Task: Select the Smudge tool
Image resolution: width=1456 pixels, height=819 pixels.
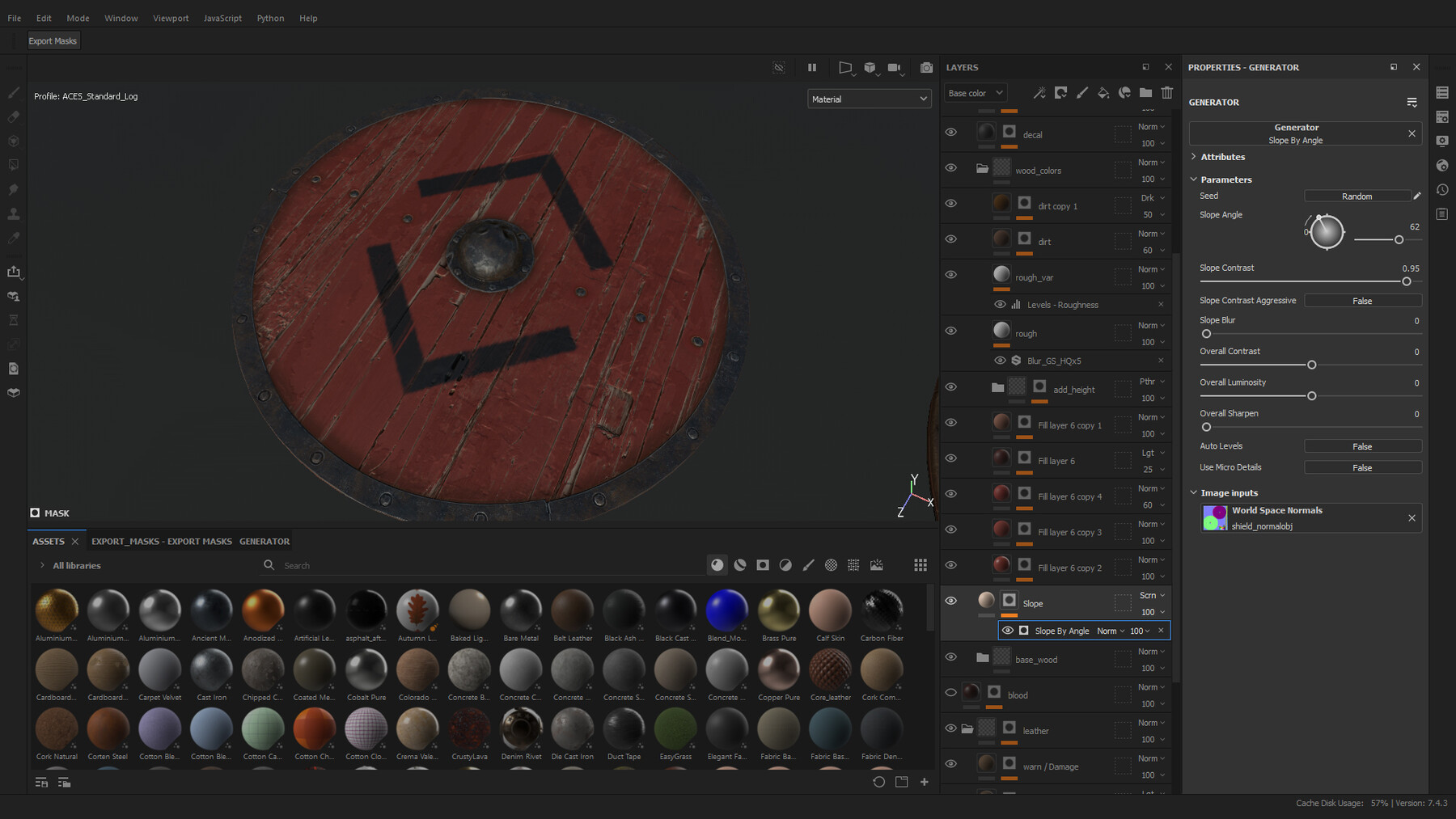Action: point(14,189)
